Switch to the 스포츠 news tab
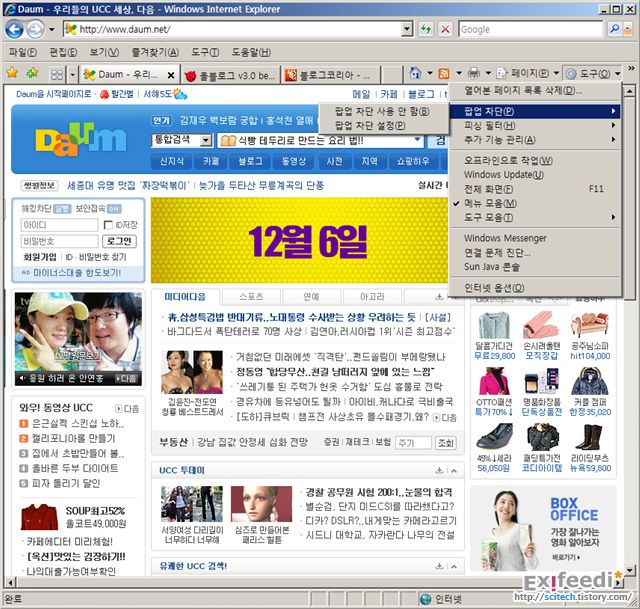 pyautogui.click(x=251, y=297)
